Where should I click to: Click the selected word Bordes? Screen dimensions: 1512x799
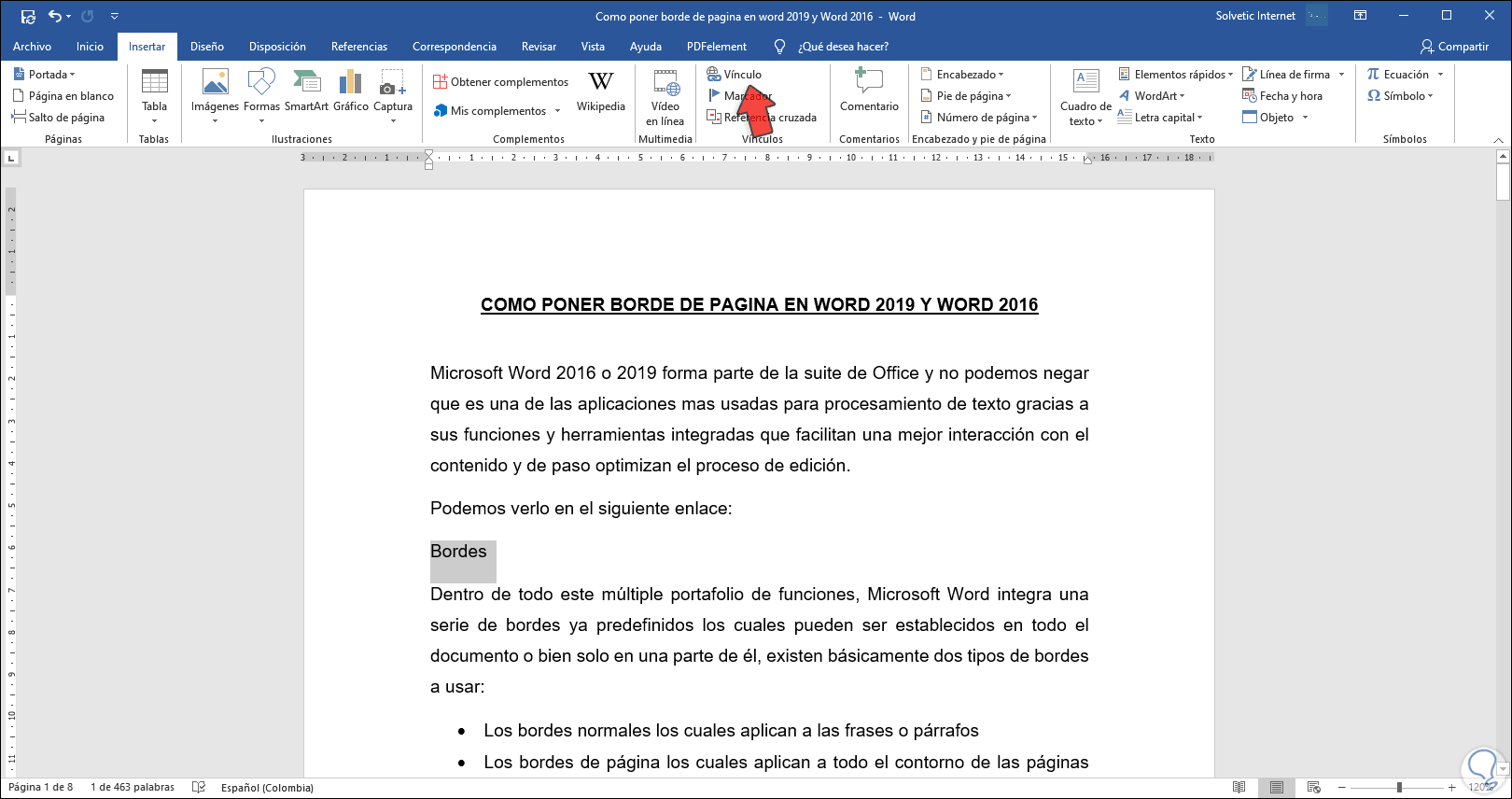[x=458, y=552]
